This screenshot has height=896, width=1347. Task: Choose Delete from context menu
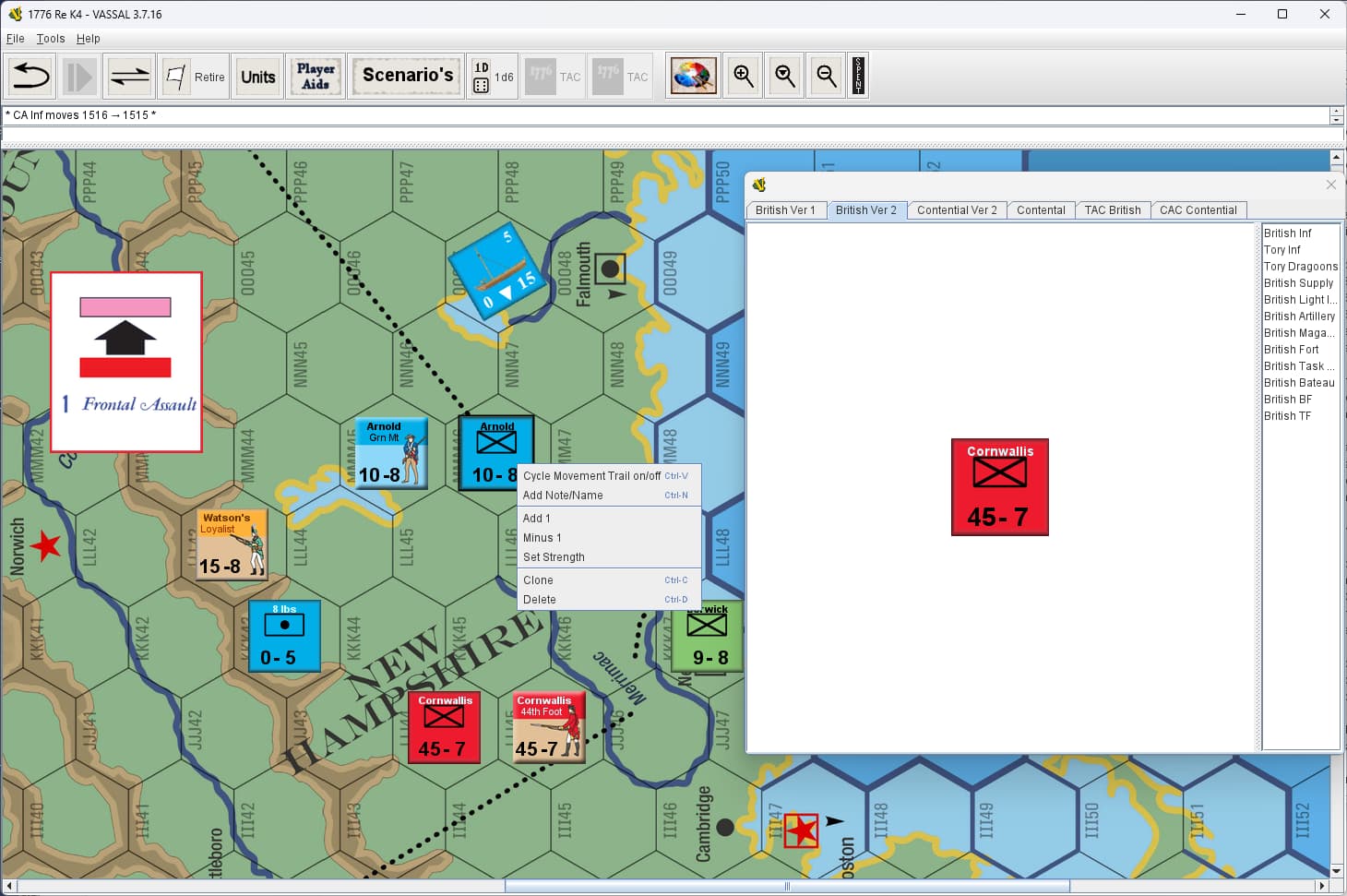pos(609,600)
